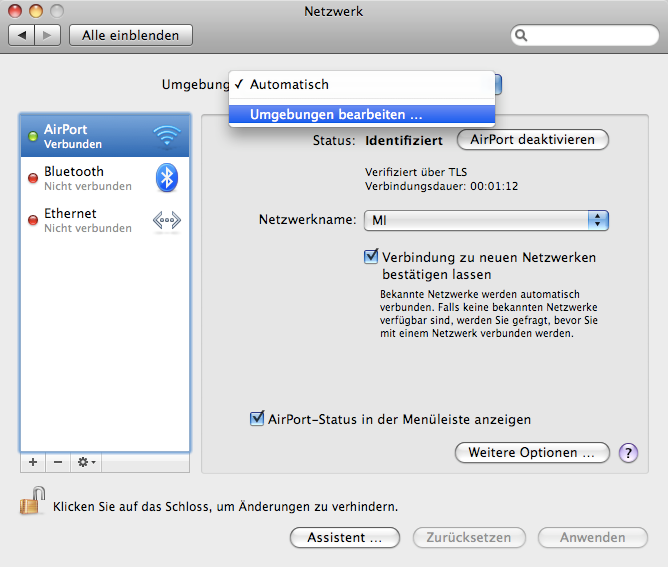668x567 pixels.
Task: Click the Ethernet arrows icon
Action: coord(167,220)
